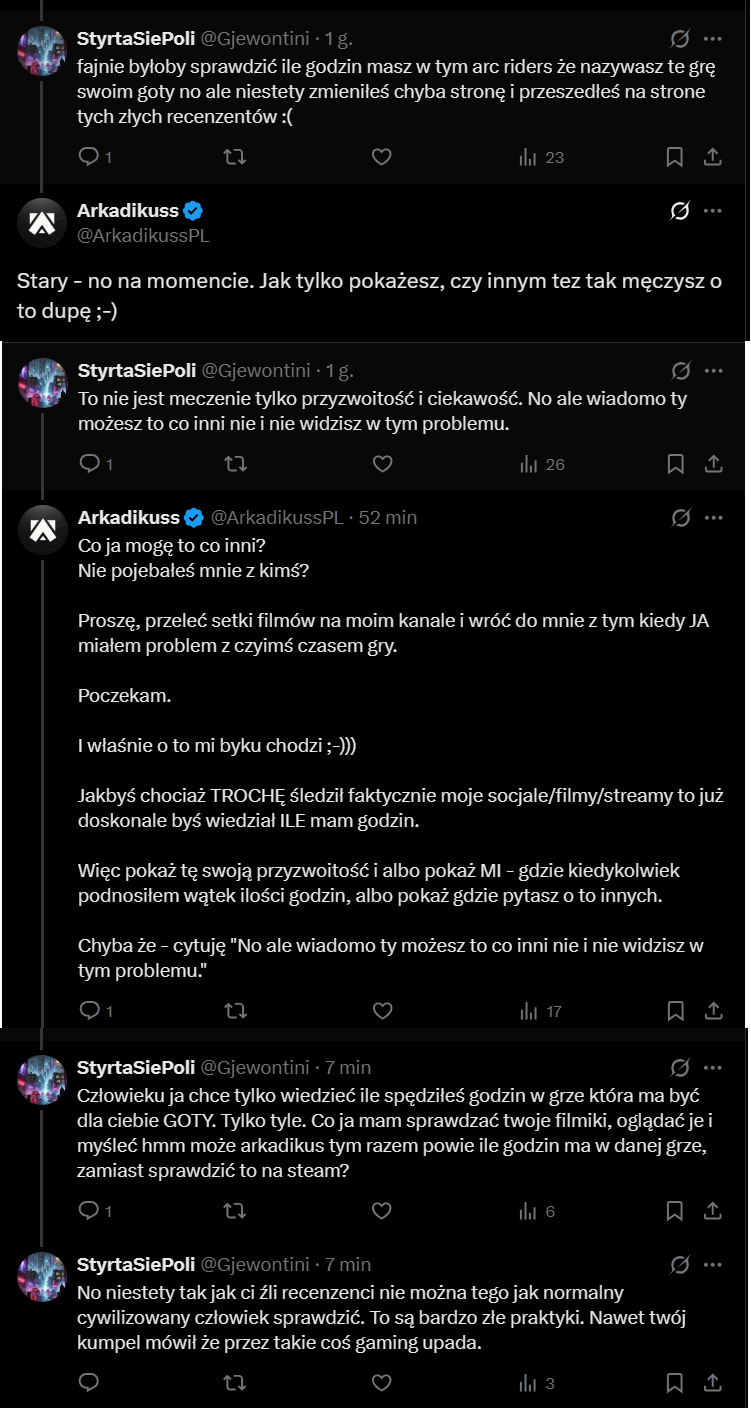The width and height of the screenshot is (751, 1410).
Task: Repost the last tweet mentioning "gaming upada"
Action: point(234,1383)
